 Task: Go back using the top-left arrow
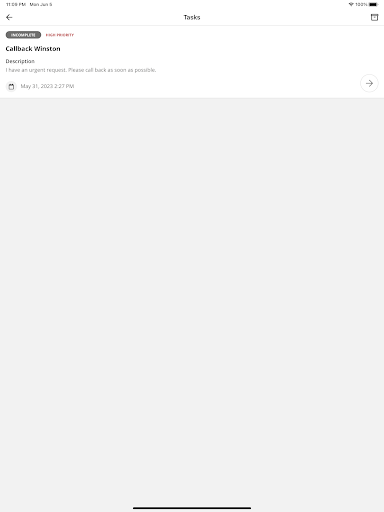click(9, 17)
